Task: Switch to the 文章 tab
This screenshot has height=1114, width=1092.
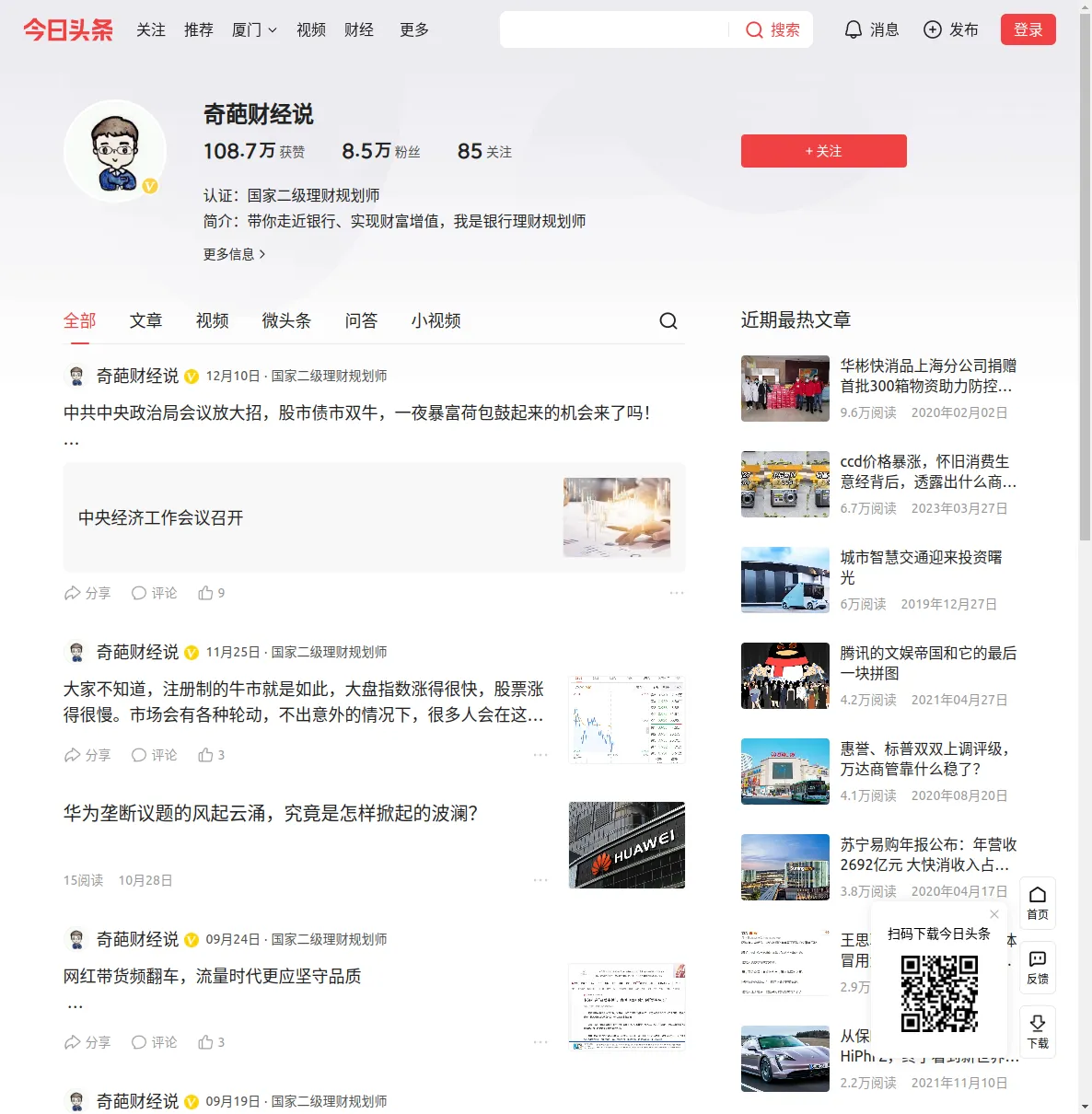Action: coord(145,320)
